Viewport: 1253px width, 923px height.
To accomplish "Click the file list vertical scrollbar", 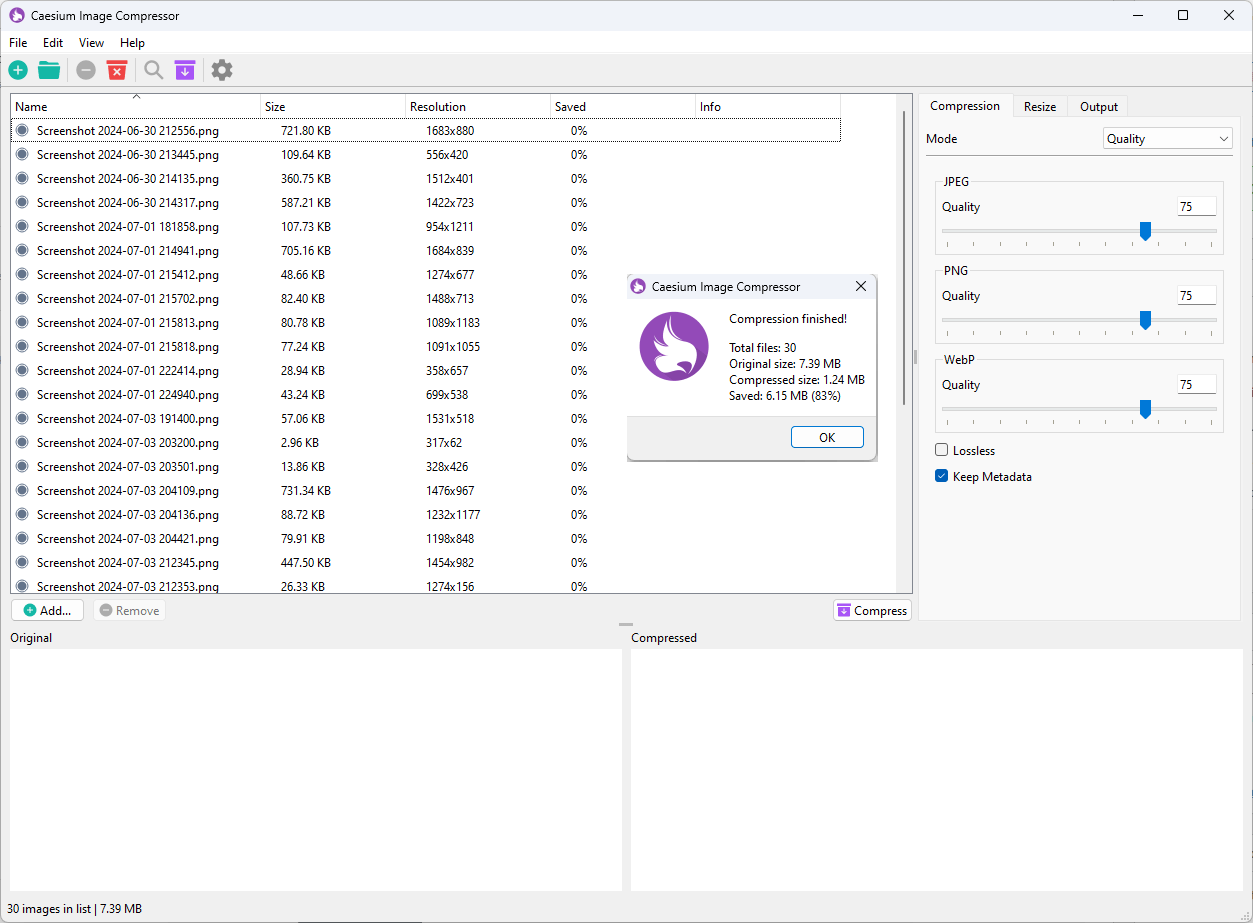I will pyautogui.click(x=904, y=257).
